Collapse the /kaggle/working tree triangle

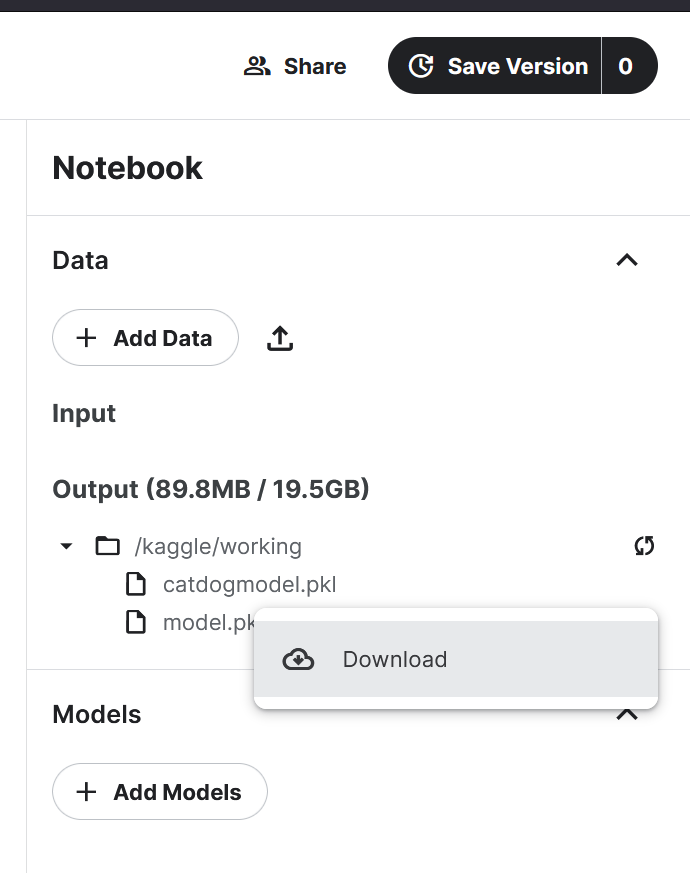pyautogui.click(x=66, y=546)
